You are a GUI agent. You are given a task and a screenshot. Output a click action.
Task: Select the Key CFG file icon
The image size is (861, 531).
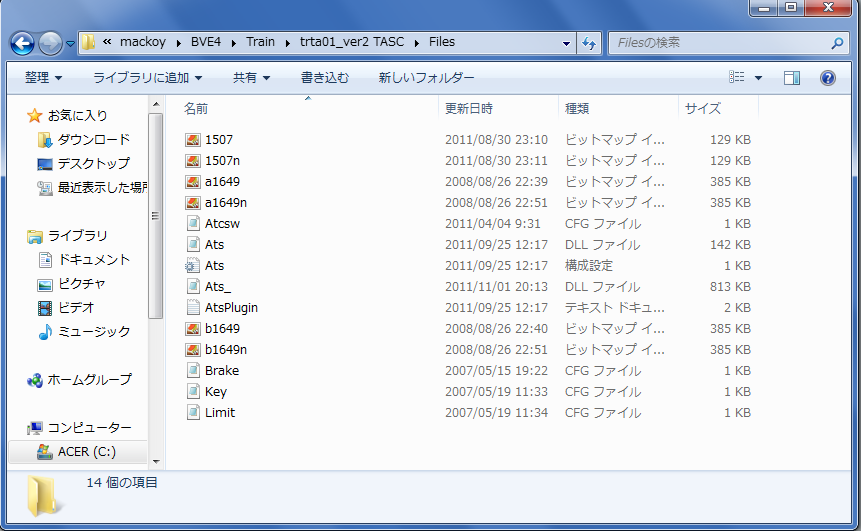pos(193,392)
